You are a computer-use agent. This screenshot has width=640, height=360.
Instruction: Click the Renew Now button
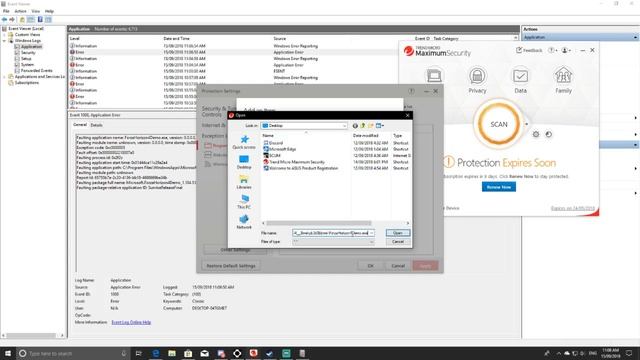498,187
